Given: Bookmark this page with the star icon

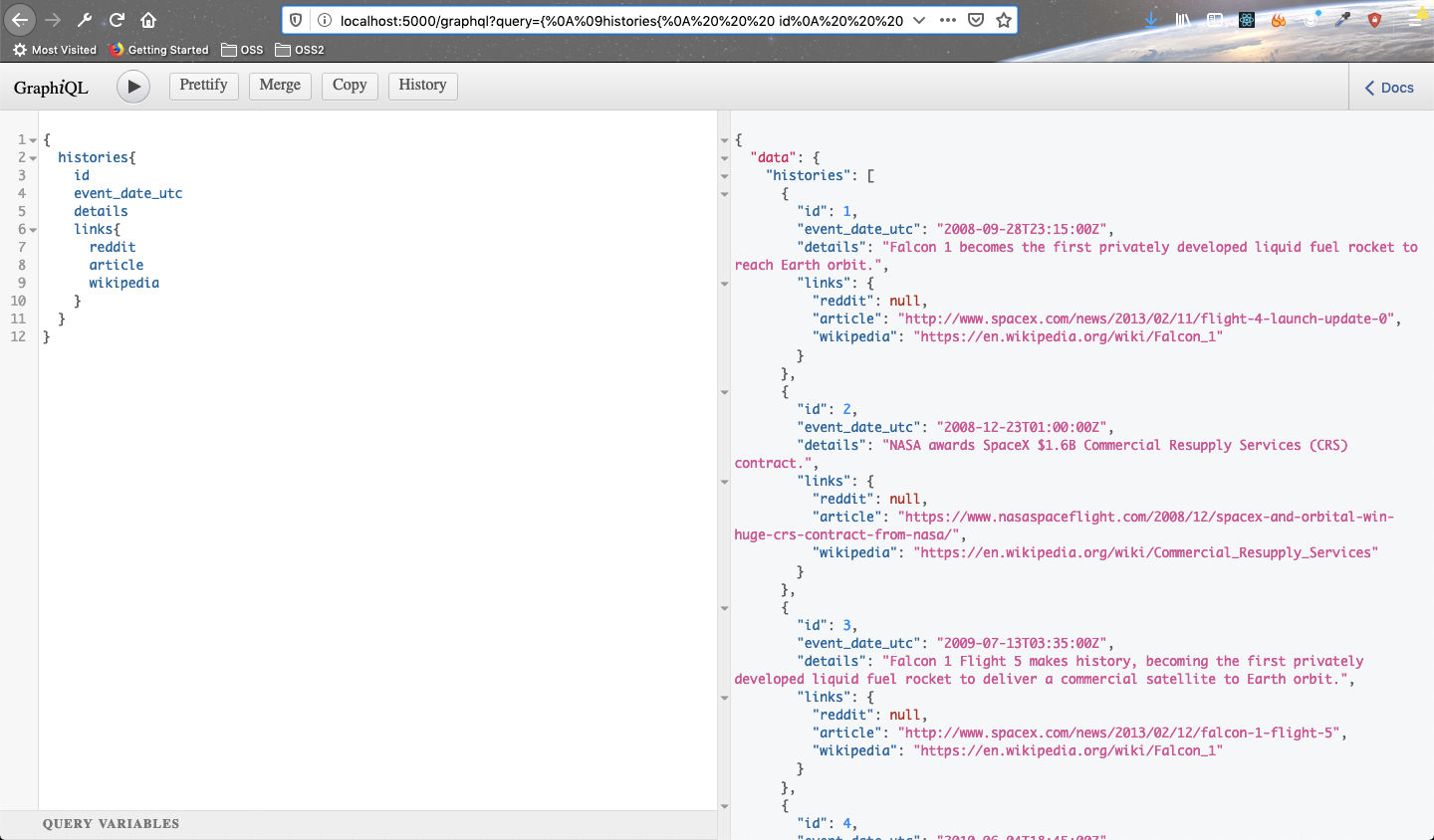Looking at the screenshot, I should pyautogui.click(x=1004, y=20).
